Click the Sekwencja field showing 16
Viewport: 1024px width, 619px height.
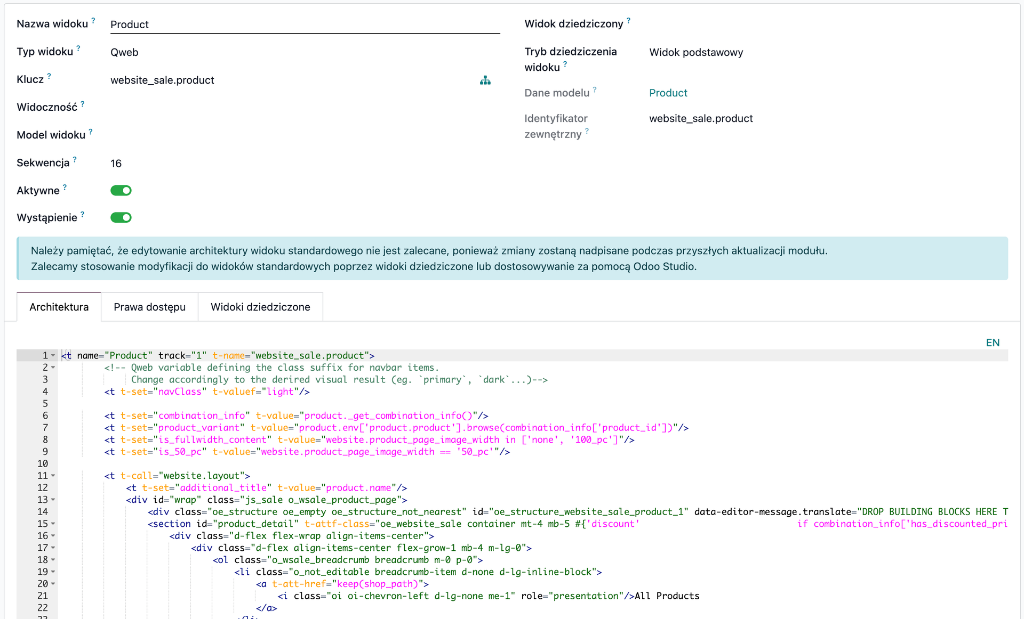tap(116, 163)
